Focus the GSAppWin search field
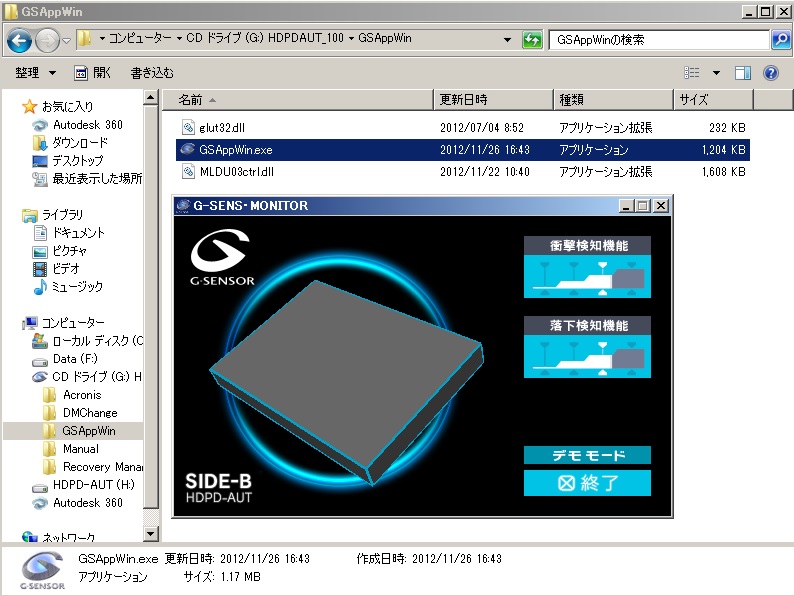The image size is (794, 596). pyautogui.click(x=659, y=39)
